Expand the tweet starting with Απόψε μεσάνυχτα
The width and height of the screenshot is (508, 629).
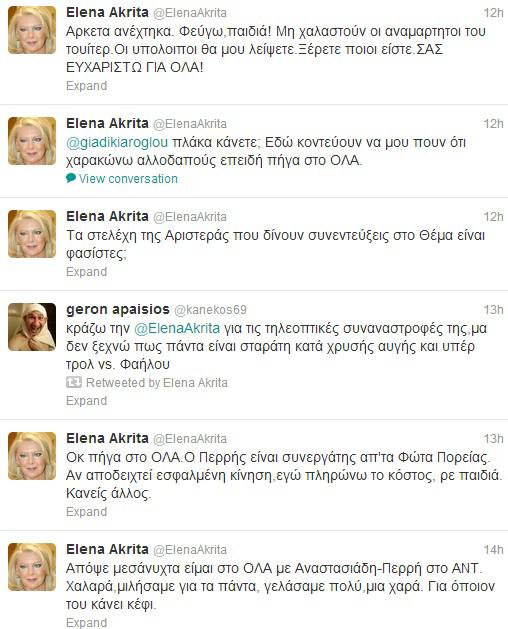[87, 622]
